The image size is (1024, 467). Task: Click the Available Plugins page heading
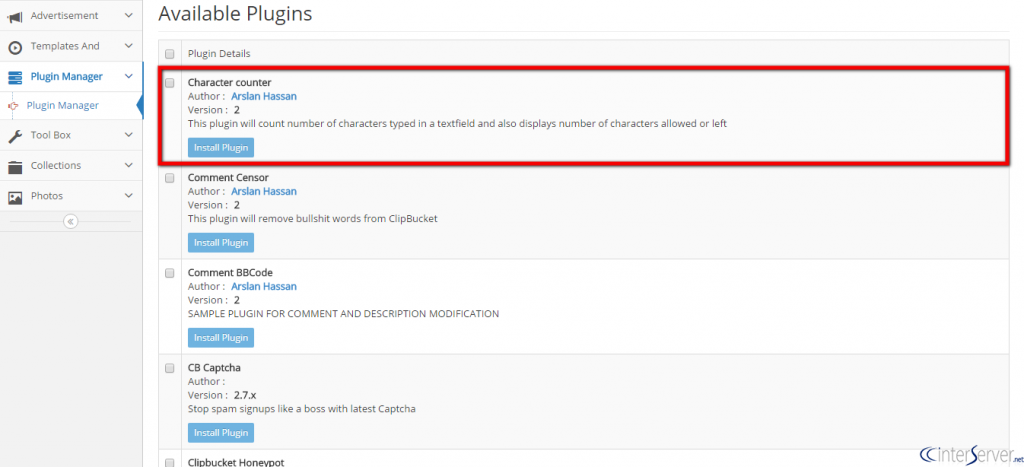coord(235,13)
